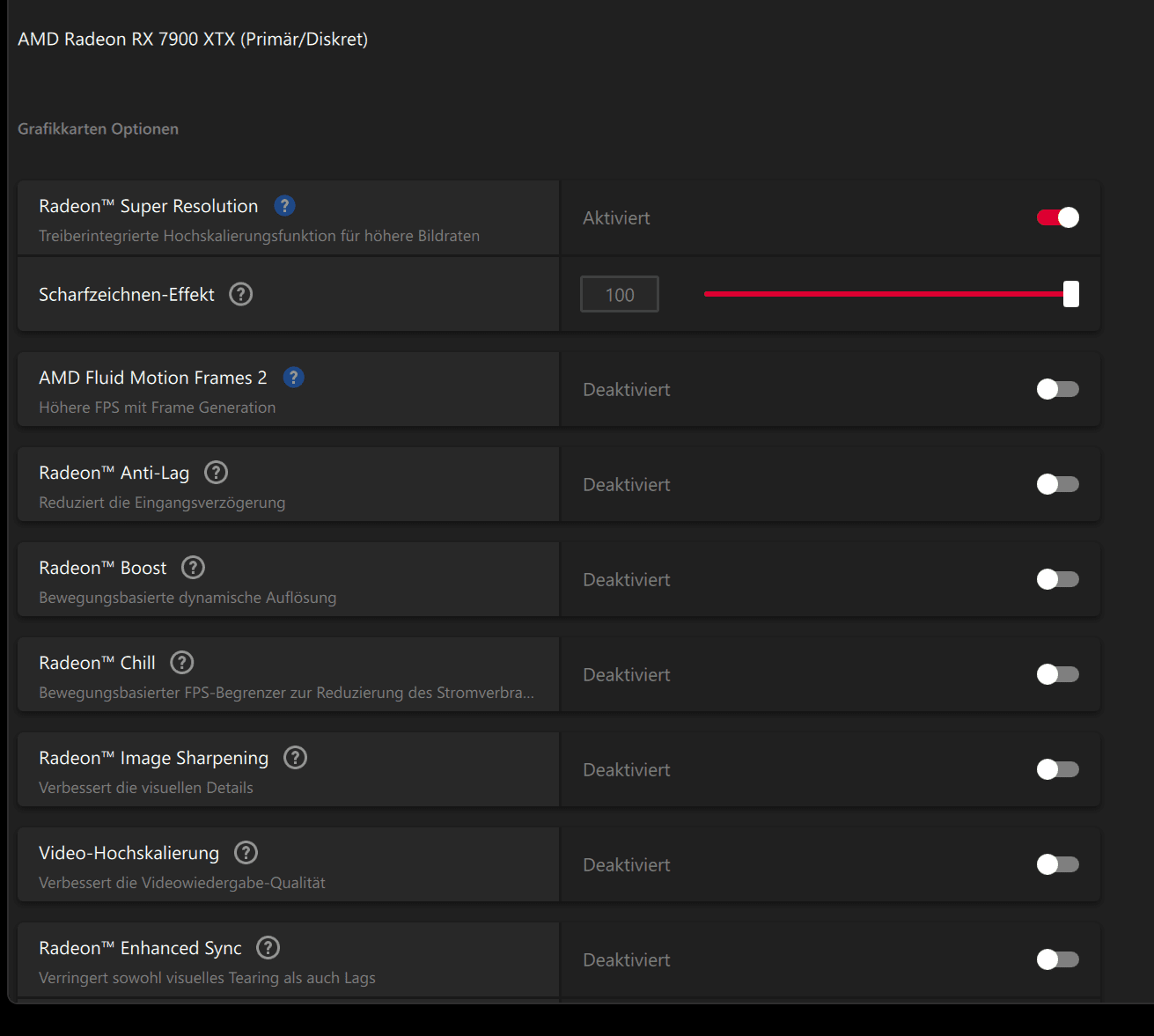Click 'Verringert sowohl visuelles Tearing' description
The width and height of the screenshot is (1154, 1036).
click(x=208, y=978)
